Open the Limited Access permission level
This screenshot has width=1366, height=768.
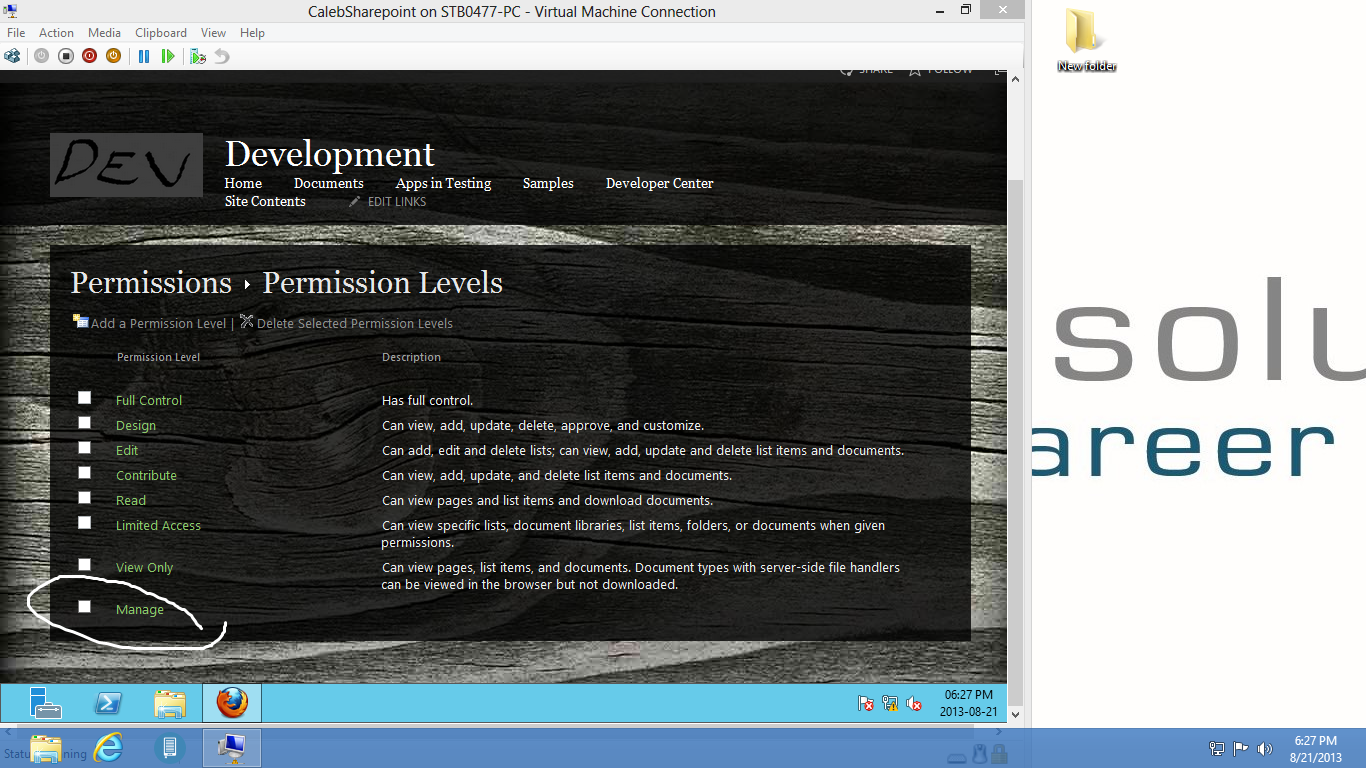(x=158, y=526)
